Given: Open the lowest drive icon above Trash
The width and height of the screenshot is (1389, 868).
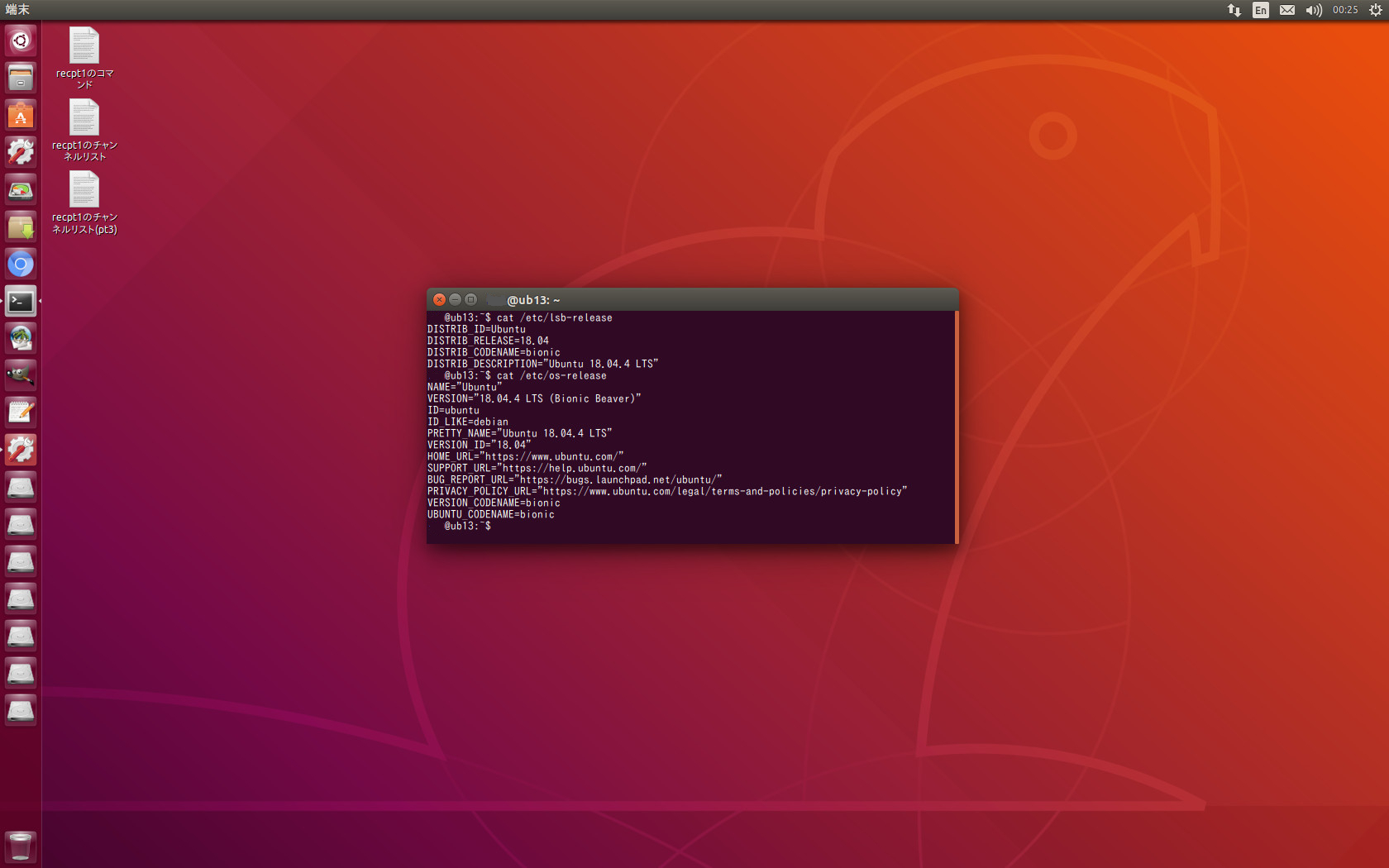Looking at the screenshot, I should 21,710.
